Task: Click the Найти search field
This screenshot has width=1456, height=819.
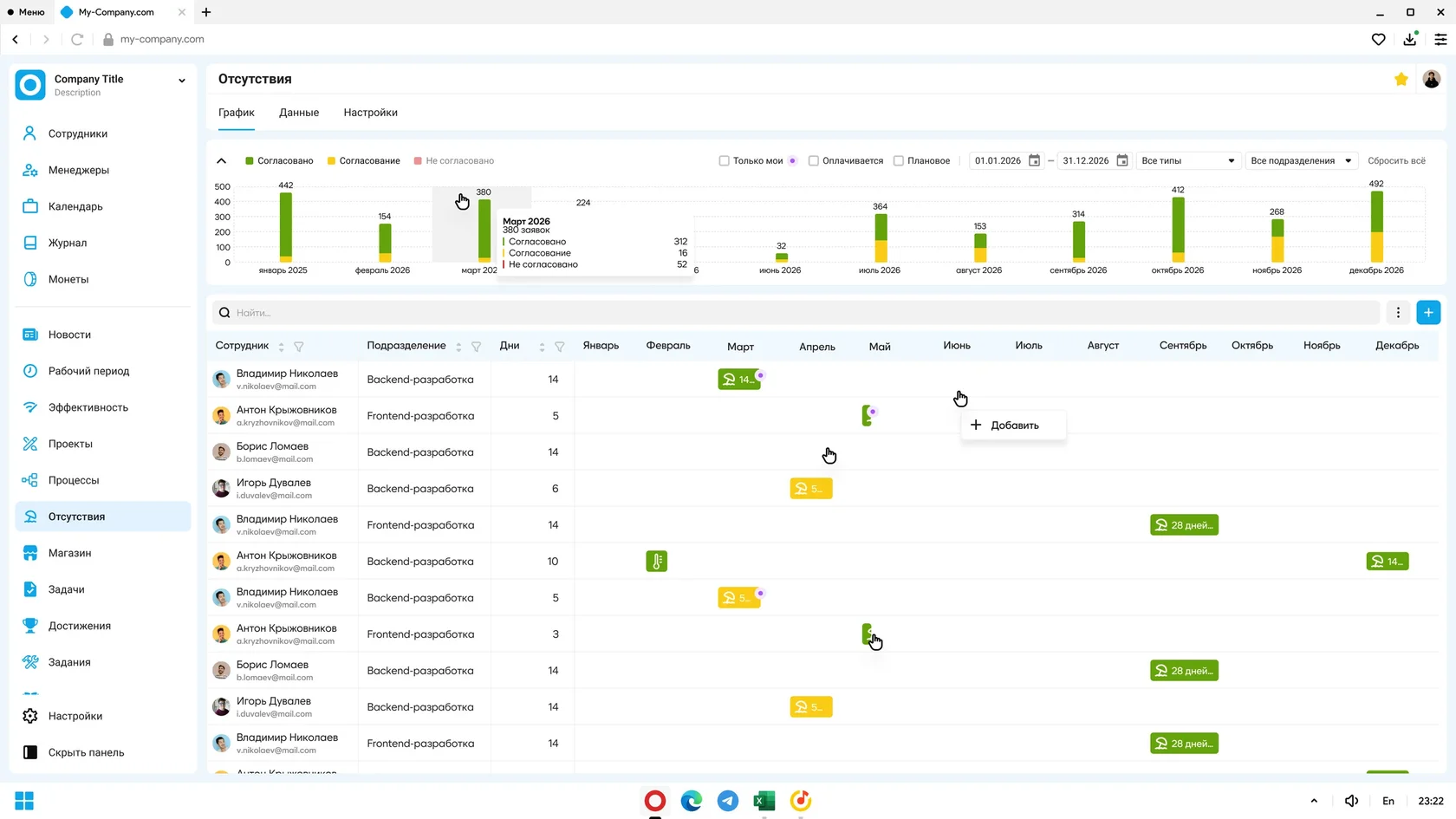Action: click(x=796, y=313)
